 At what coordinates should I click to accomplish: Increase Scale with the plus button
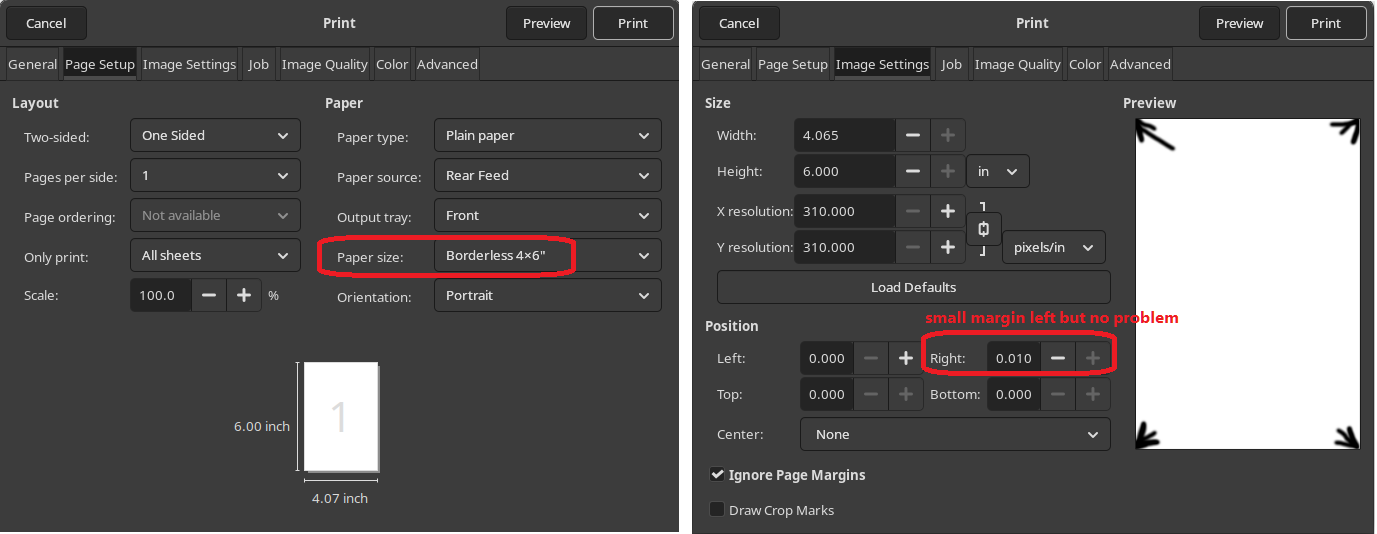coord(243,296)
